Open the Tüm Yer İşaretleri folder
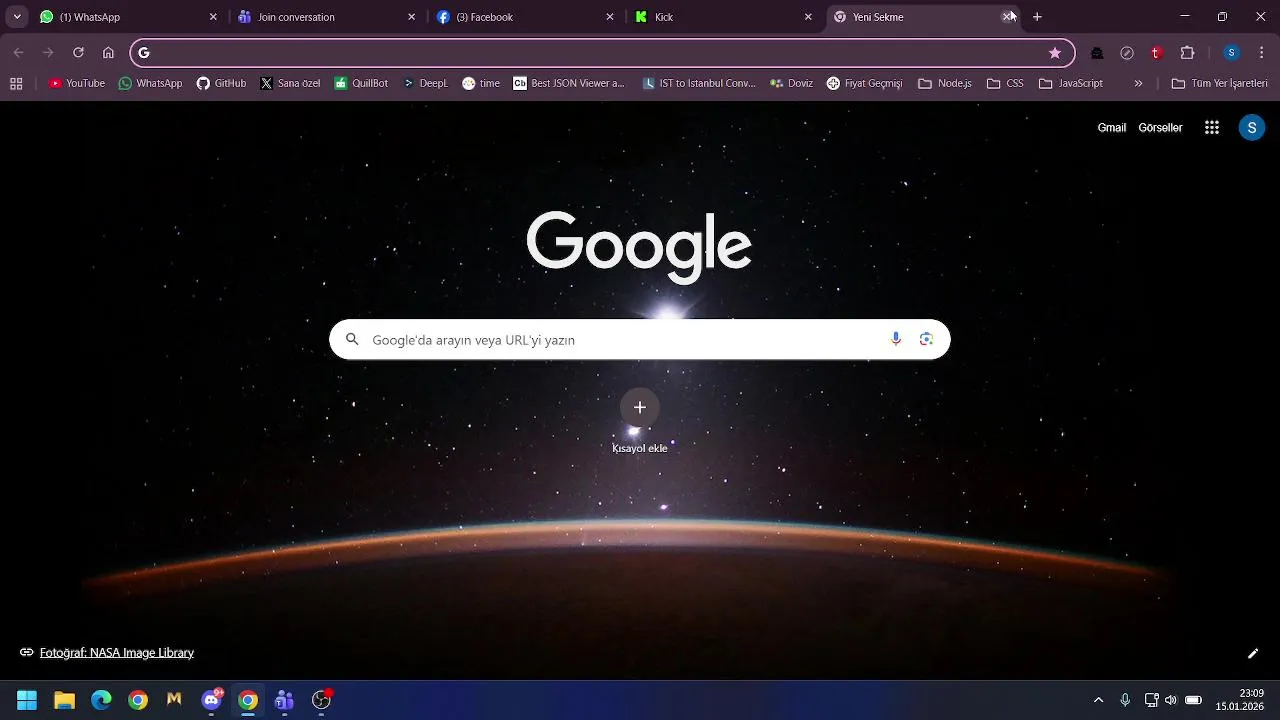The width and height of the screenshot is (1280, 720). [1219, 84]
